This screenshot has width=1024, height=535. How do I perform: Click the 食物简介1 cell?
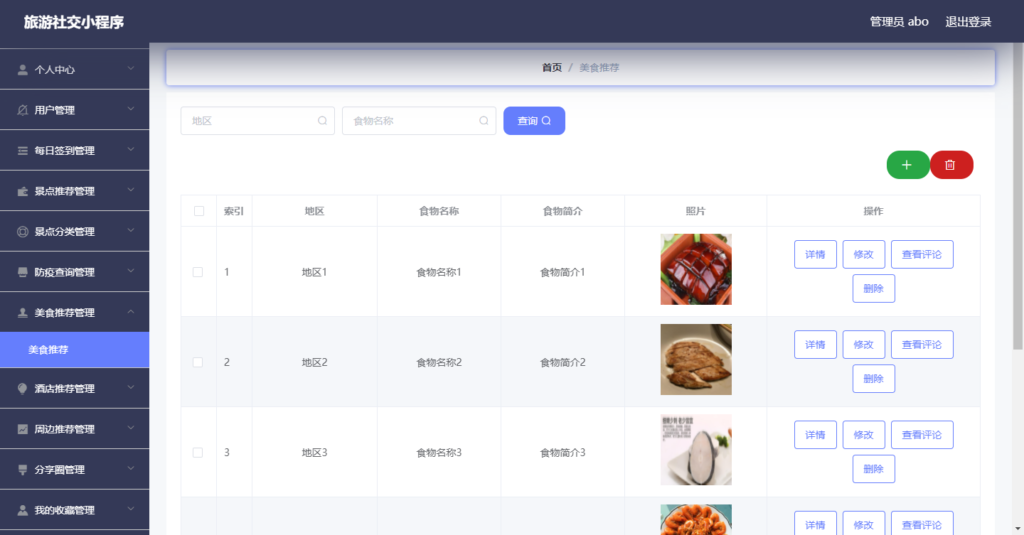[x=562, y=272]
